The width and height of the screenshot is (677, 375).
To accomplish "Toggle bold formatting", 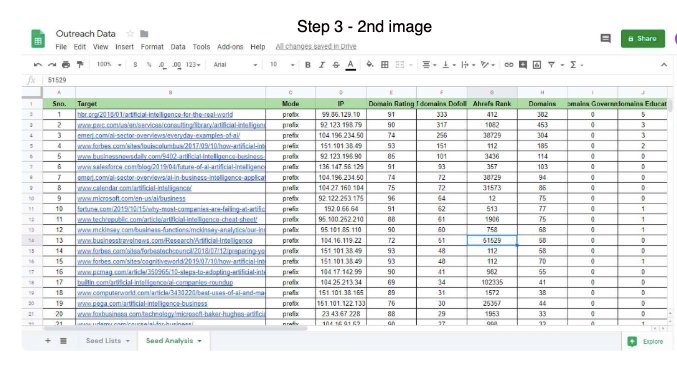I will coord(307,65).
